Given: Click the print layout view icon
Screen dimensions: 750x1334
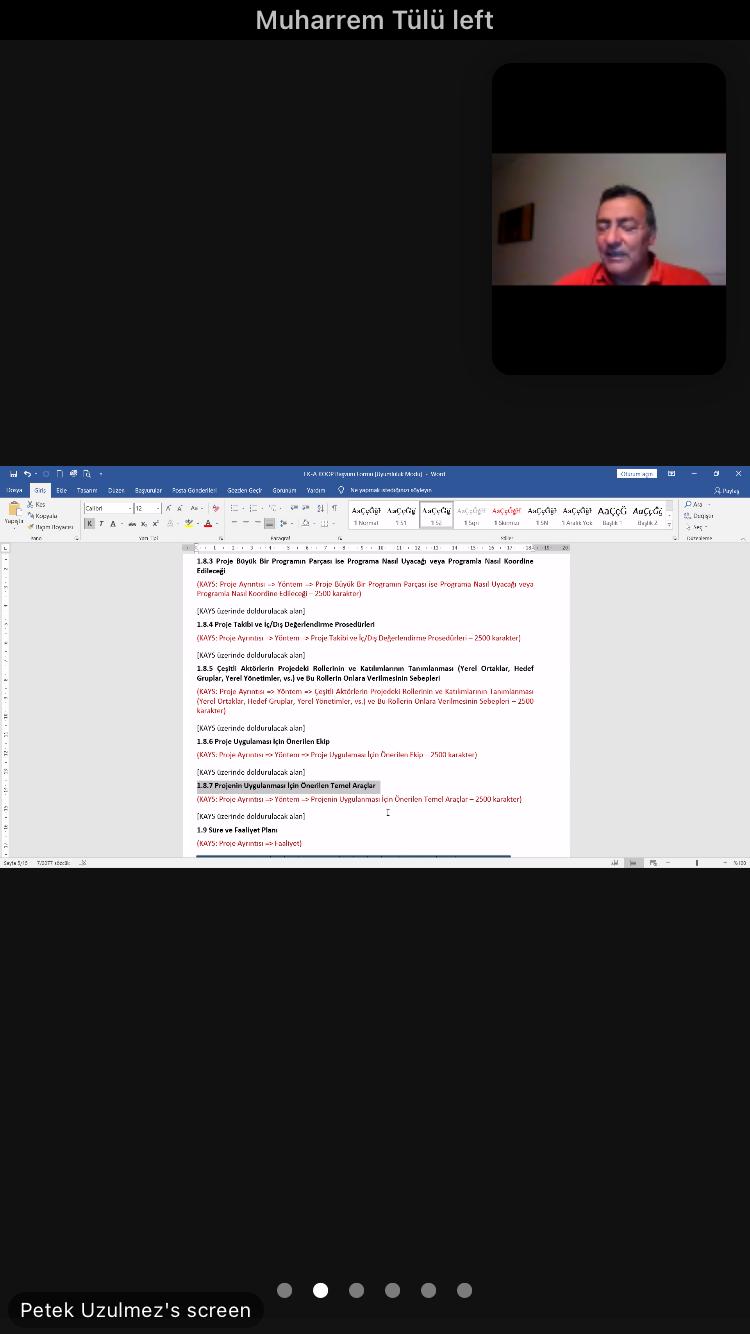Looking at the screenshot, I should [633, 862].
